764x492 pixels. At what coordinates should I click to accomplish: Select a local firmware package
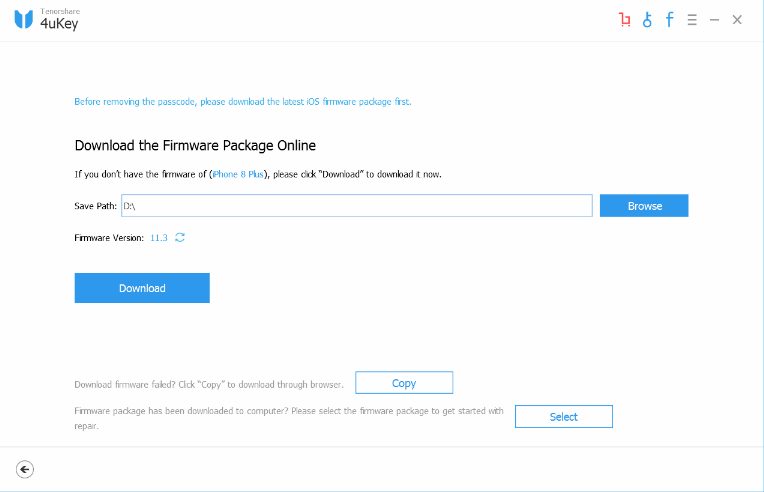[x=564, y=416]
